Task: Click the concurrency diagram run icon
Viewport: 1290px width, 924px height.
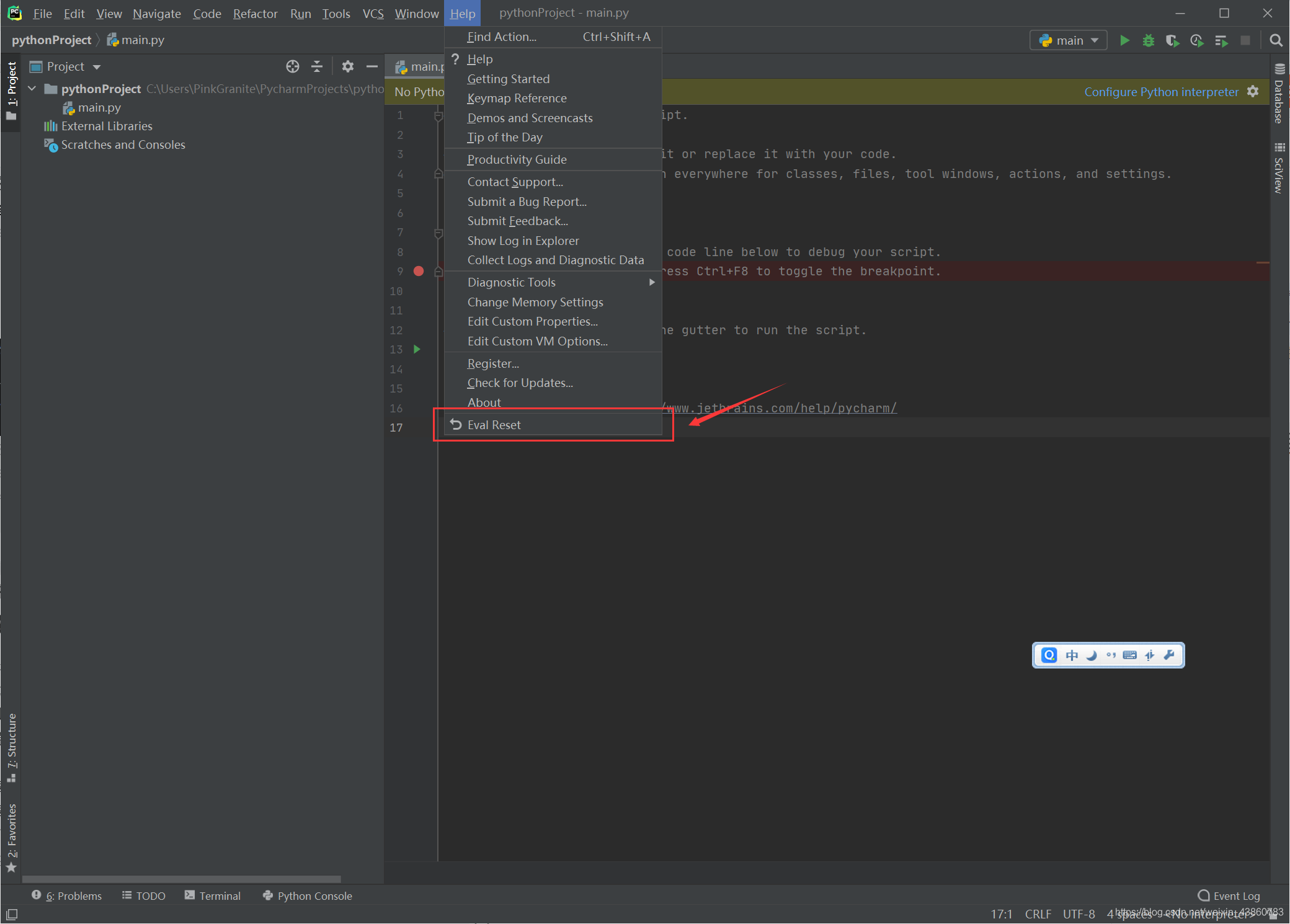Action: tap(1221, 40)
